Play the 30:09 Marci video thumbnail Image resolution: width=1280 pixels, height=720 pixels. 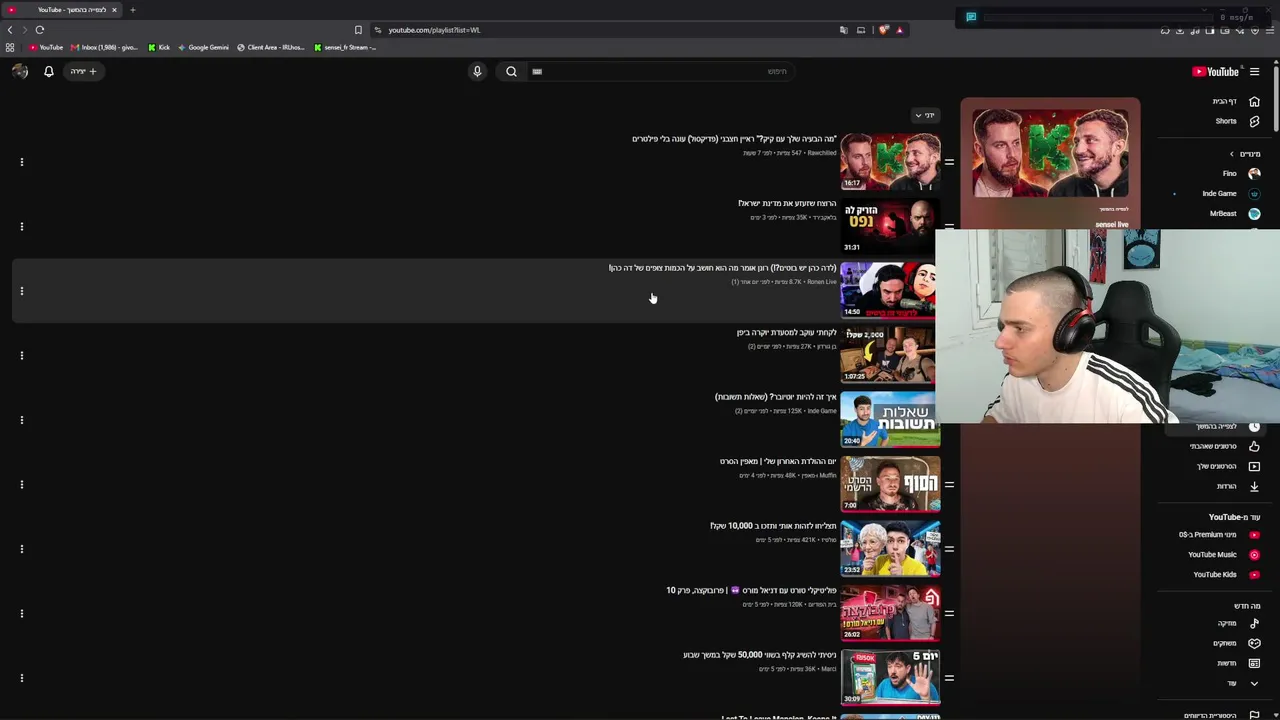890,678
